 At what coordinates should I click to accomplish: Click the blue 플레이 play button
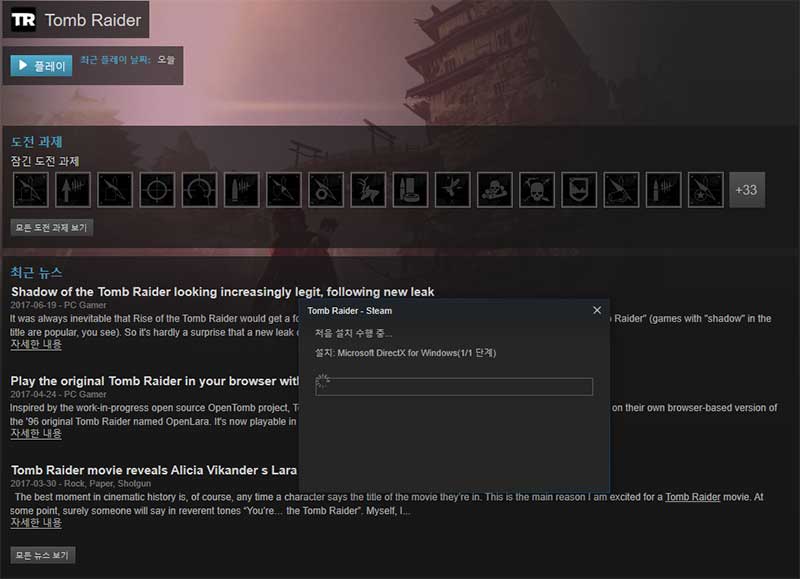(x=41, y=66)
